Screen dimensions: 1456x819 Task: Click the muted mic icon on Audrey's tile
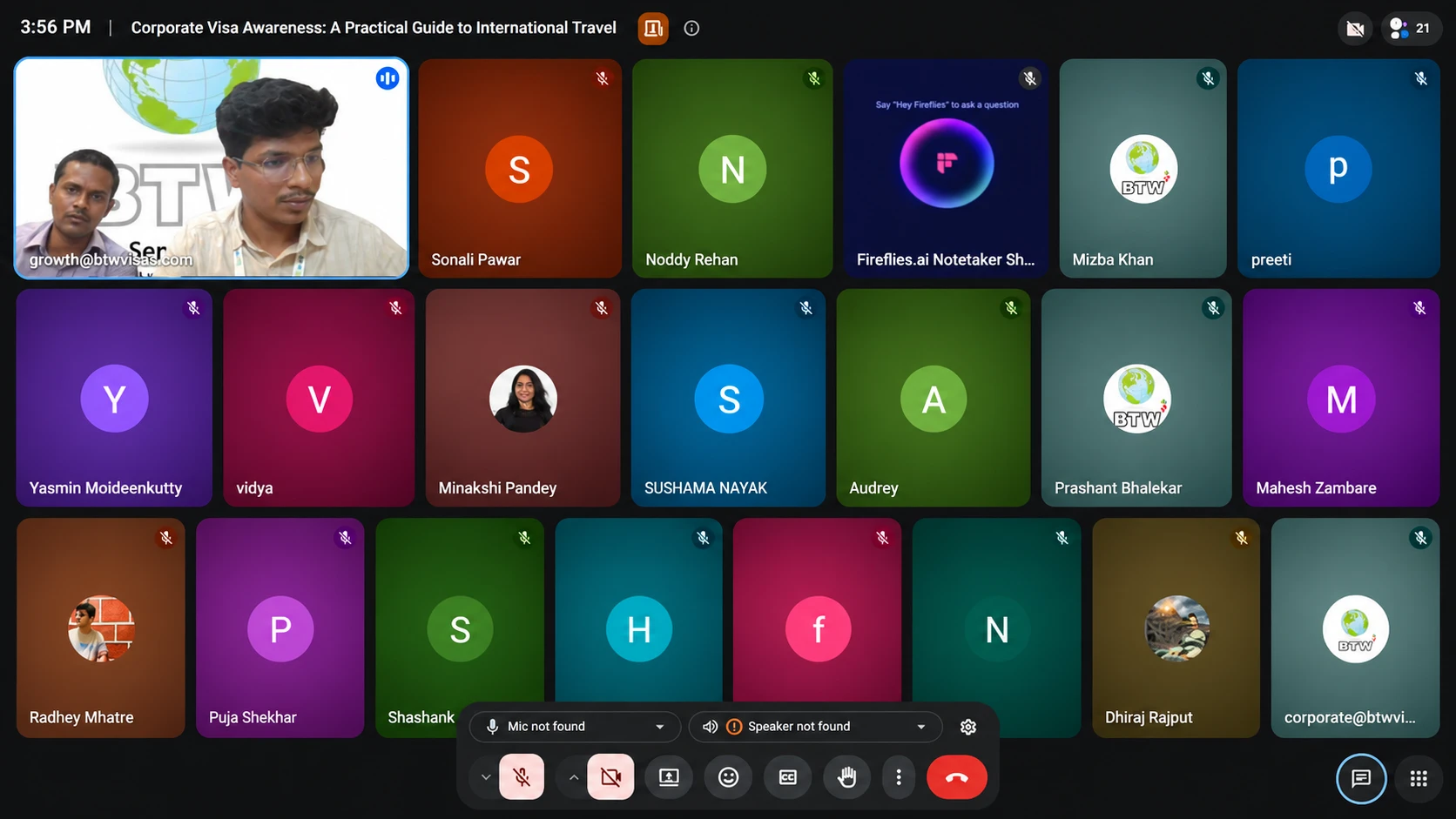tap(1011, 308)
